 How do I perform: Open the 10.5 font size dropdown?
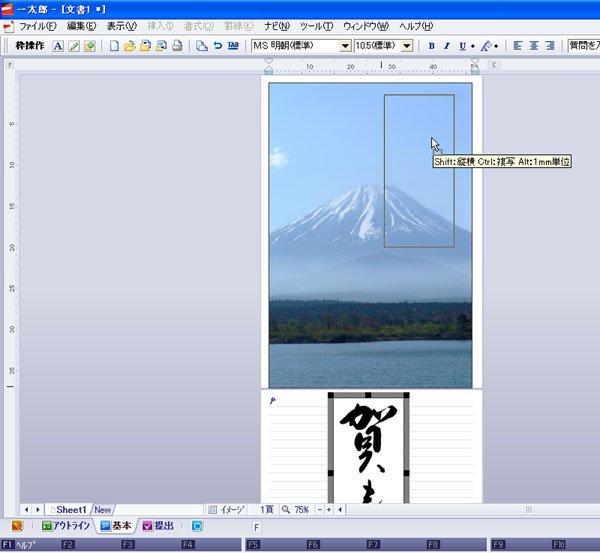(407, 46)
